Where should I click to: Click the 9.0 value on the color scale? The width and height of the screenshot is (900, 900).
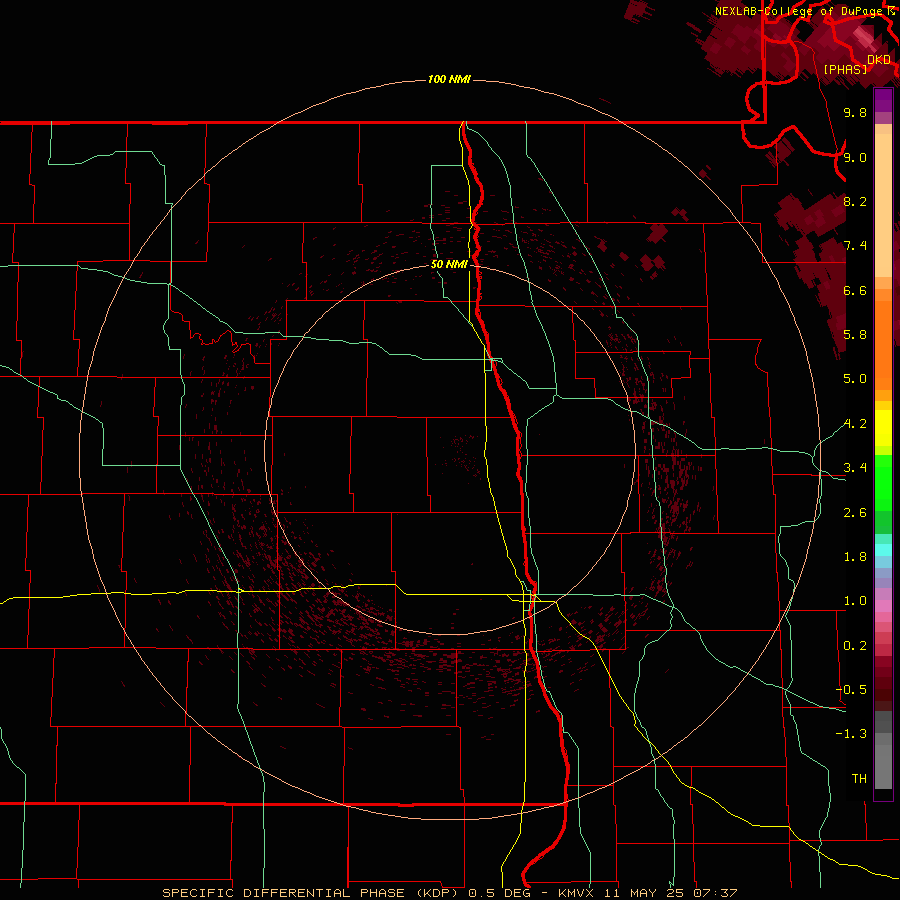[855, 157]
